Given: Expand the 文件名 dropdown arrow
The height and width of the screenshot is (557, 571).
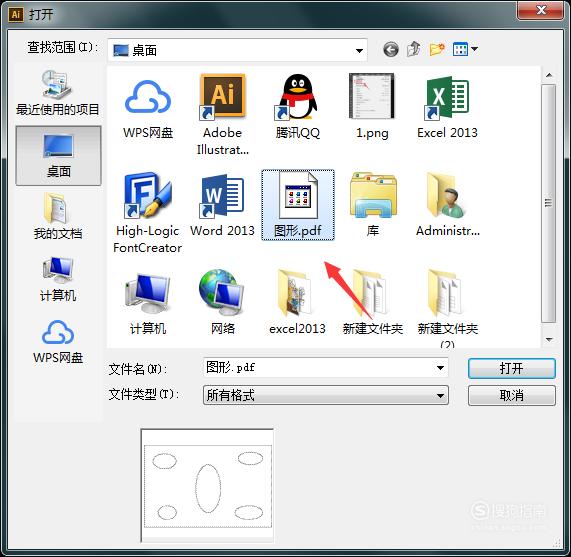Looking at the screenshot, I should [440, 368].
